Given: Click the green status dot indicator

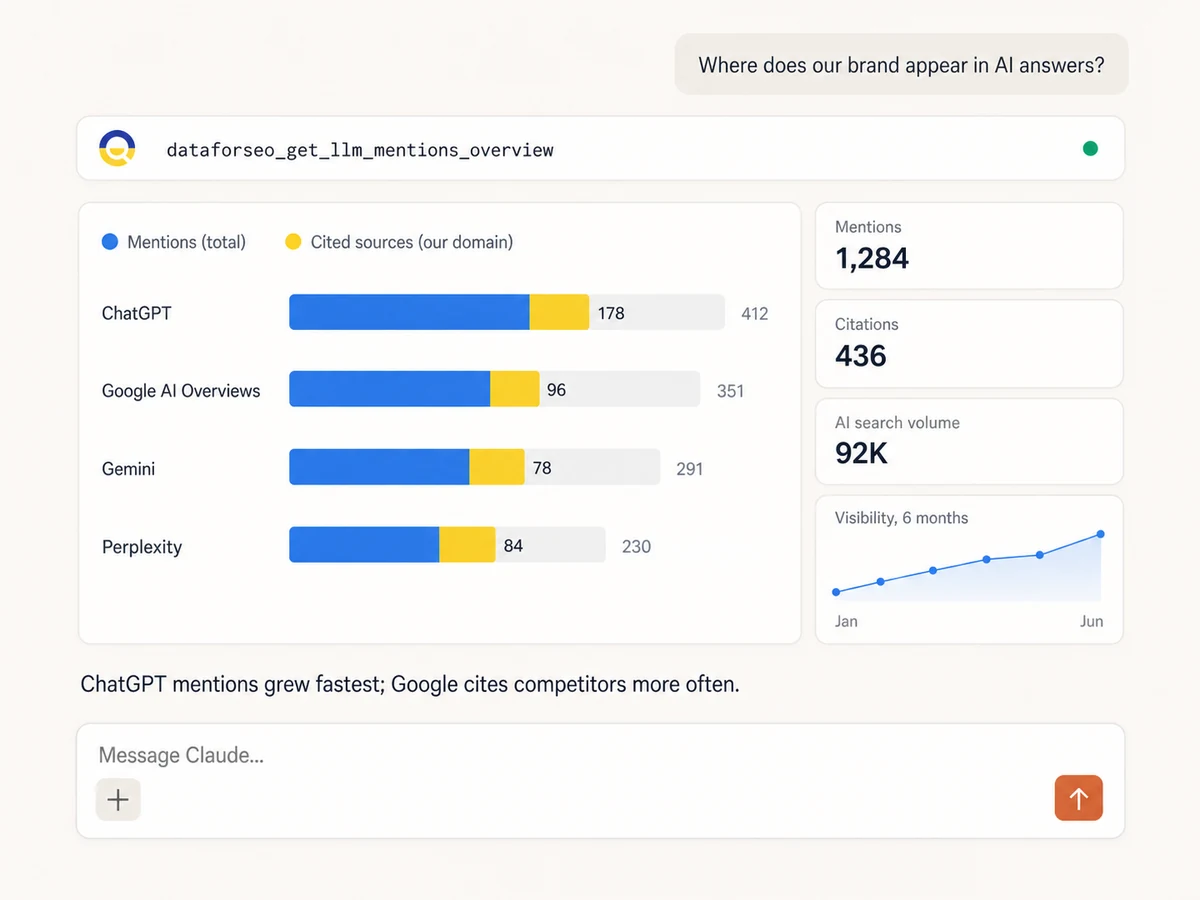Looking at the screenshot, I should [x=1090, y=149].
